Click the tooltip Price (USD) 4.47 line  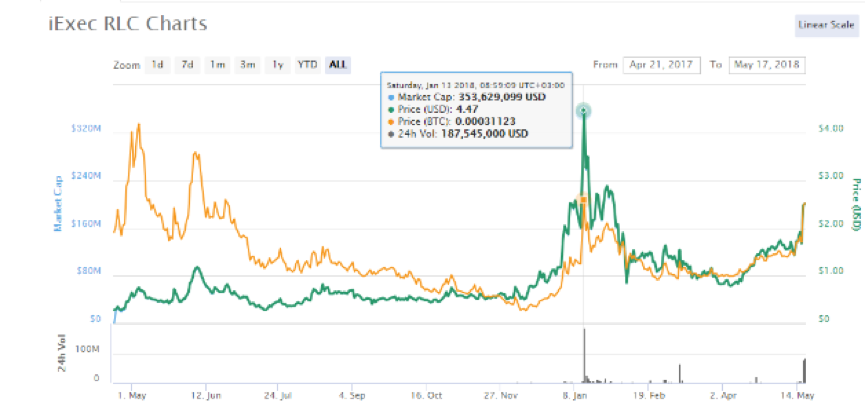pos(432,109)
